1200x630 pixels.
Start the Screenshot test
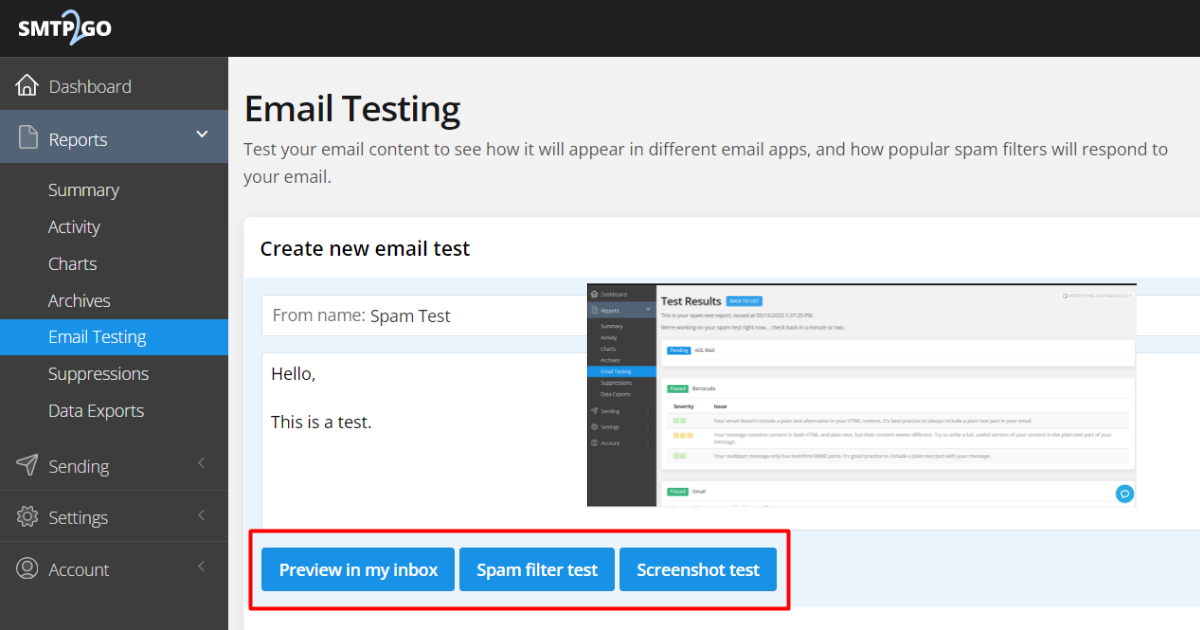[x=698, y=570]
